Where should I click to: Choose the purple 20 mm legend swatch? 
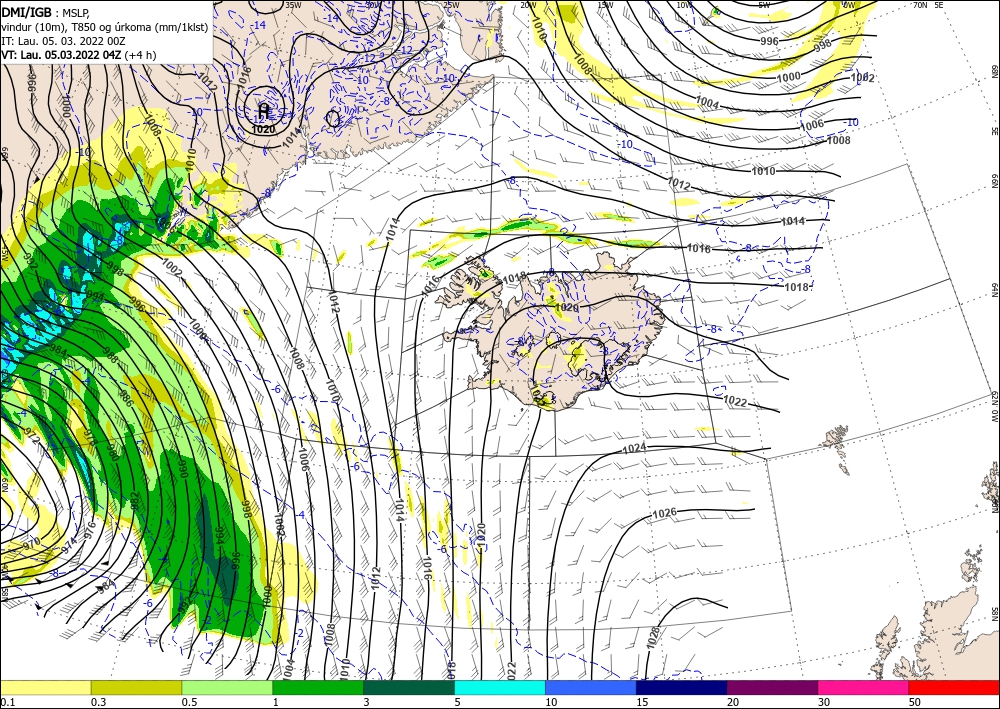[x=772, y=687]
